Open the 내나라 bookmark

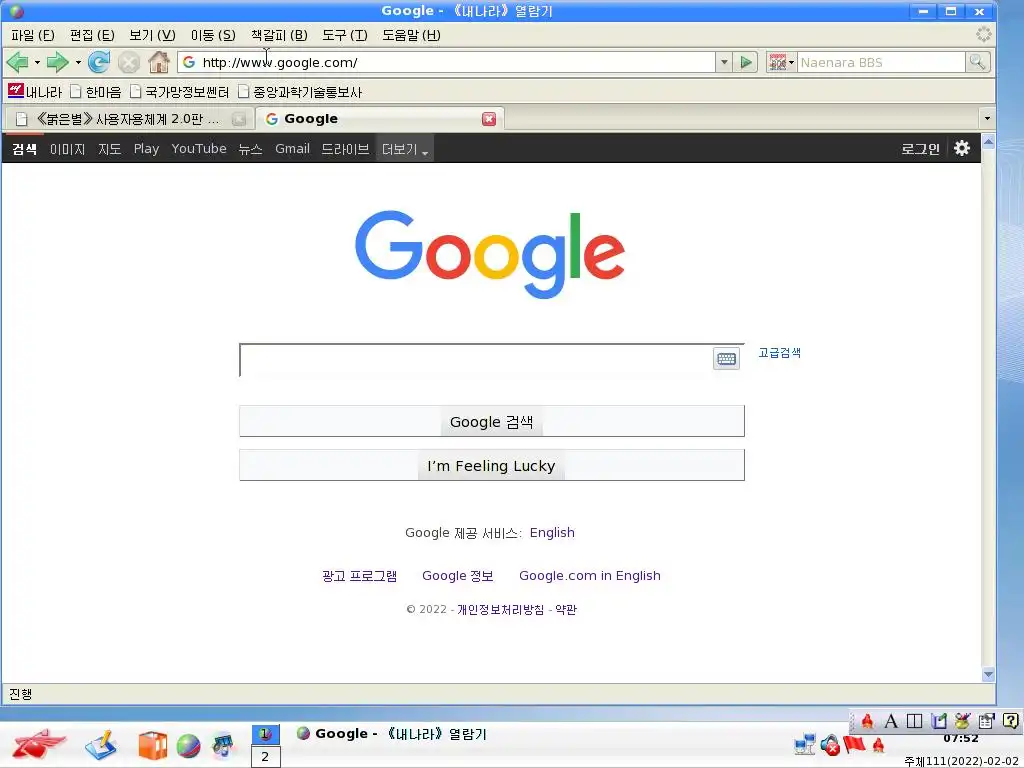pyautogui.click(x=35, y=91)
